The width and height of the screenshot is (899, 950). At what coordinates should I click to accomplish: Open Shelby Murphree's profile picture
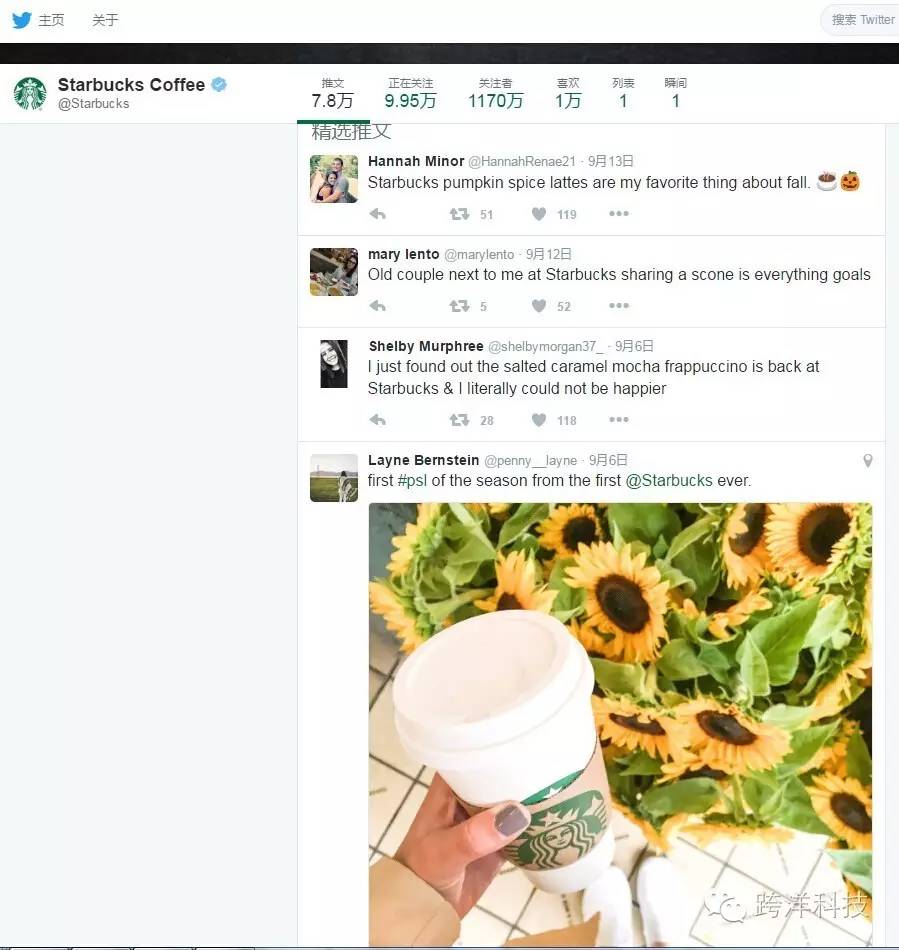(334, 364)
